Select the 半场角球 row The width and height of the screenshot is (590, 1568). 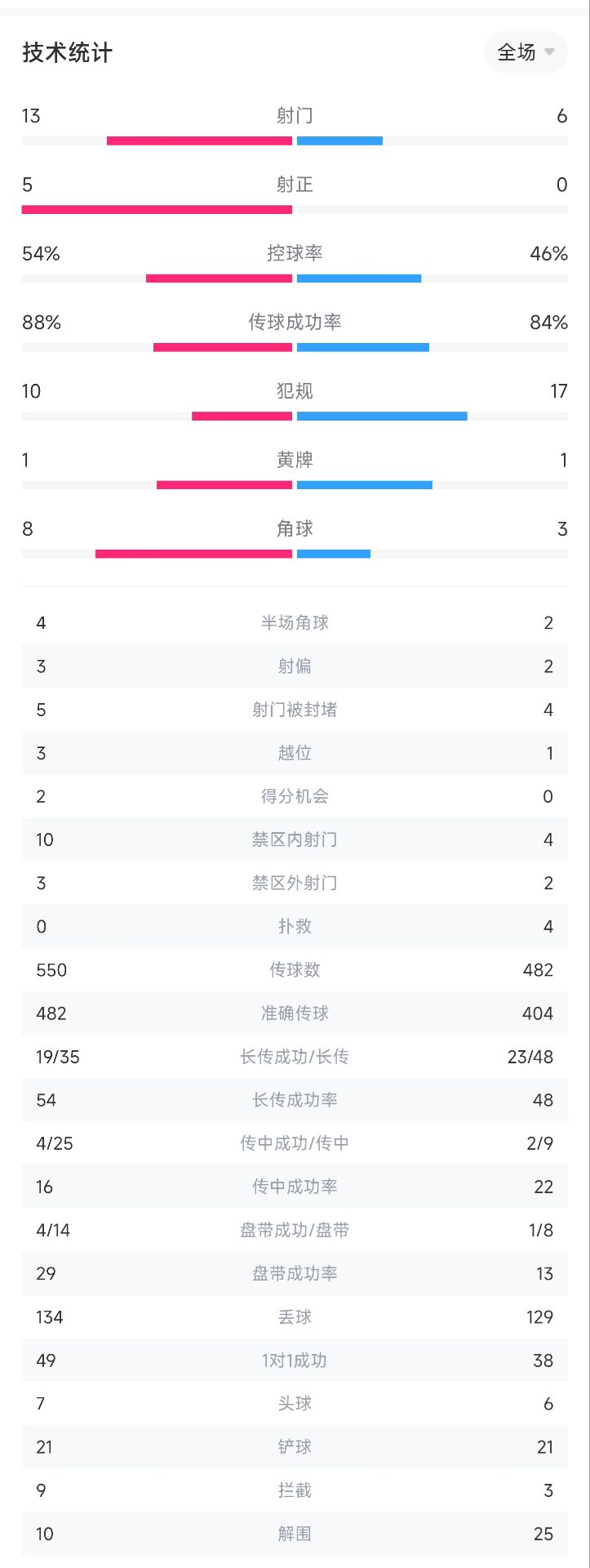[x=295, y=623]
